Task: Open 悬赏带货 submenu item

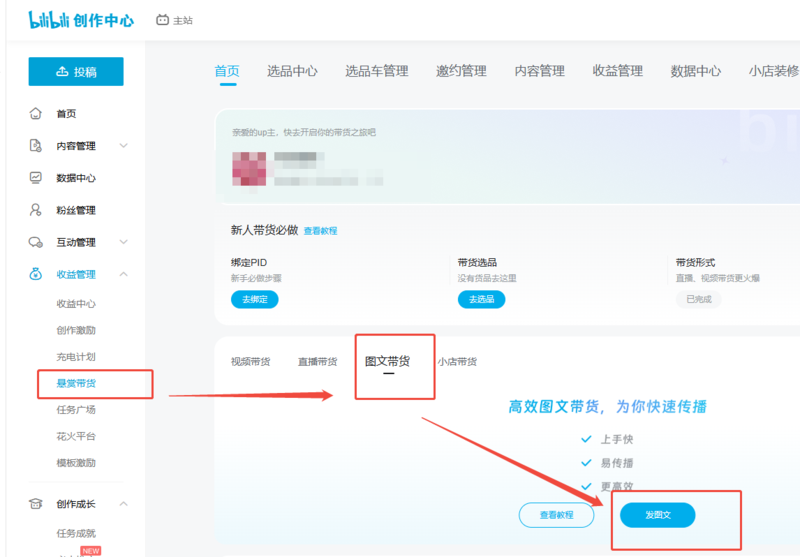Action: tap(76, 384)
